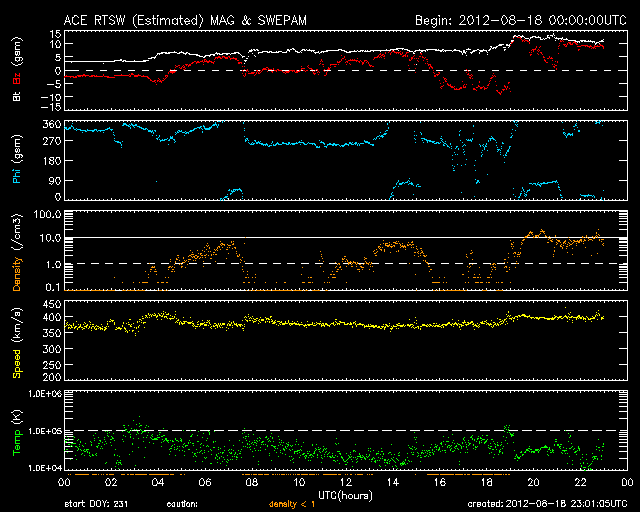This screenshot has width=640, height=512.
Task: Click the yellow 'Speed' axis label
Action: click(17, 364)
